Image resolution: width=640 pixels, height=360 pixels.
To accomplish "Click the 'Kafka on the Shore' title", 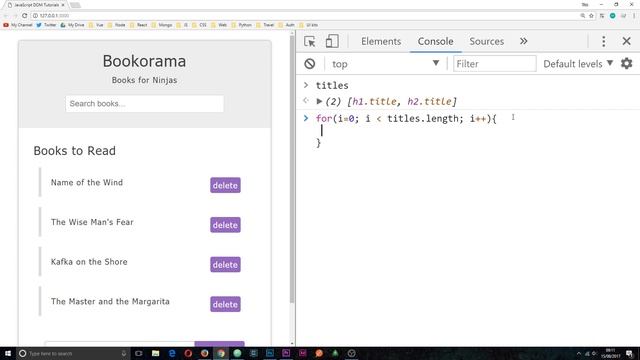I will 89,262.
